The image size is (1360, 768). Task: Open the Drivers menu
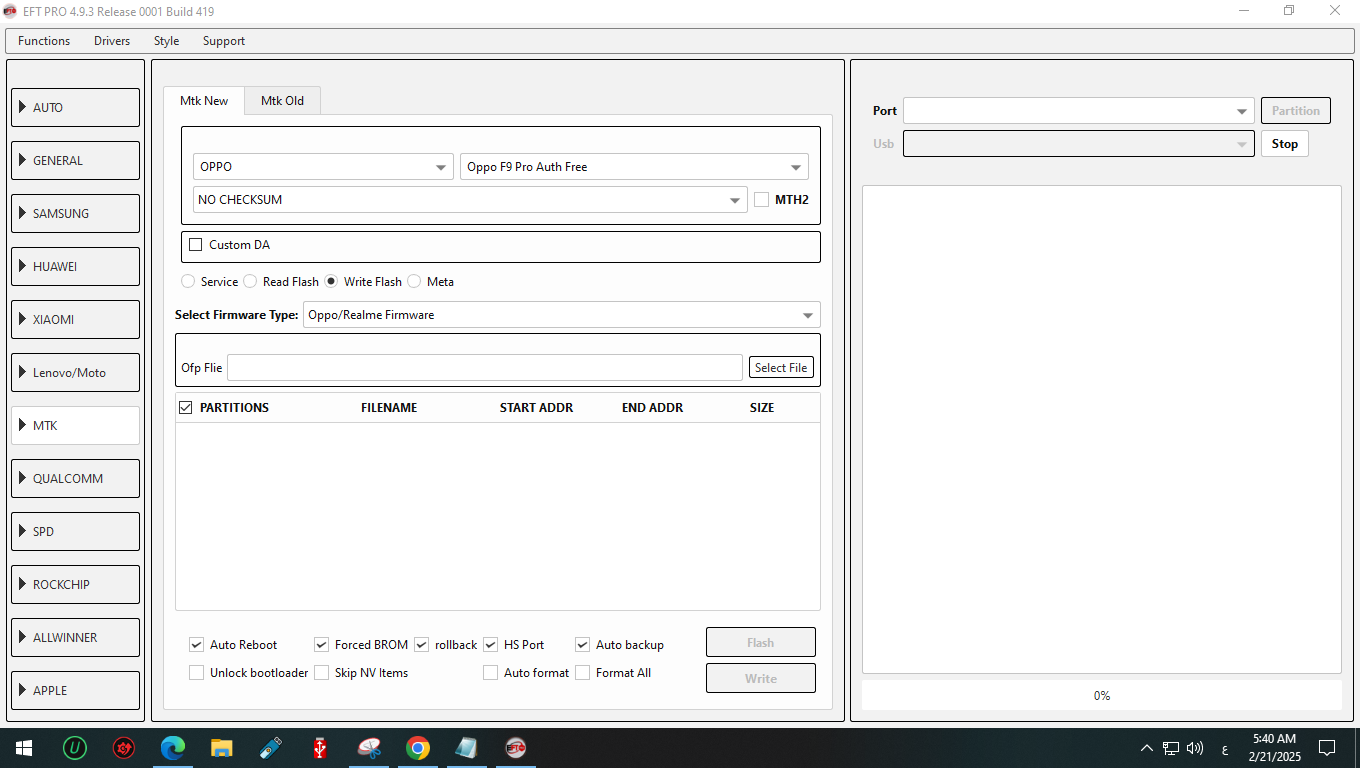click(x=112, y=41)
